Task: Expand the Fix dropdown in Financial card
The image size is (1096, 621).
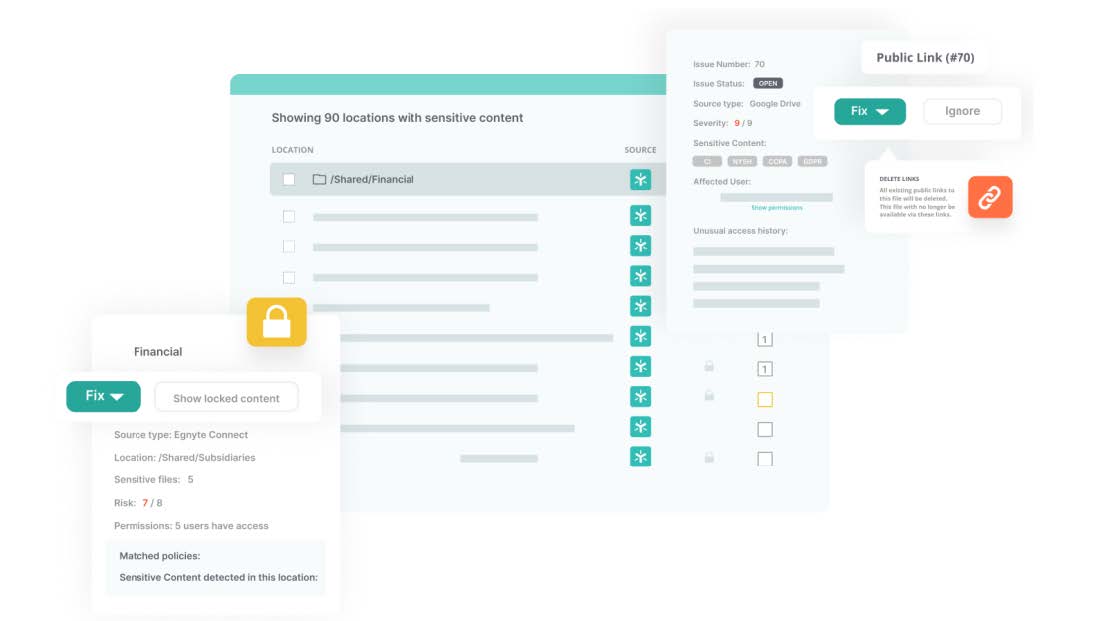Action: (x=104, y=397)
